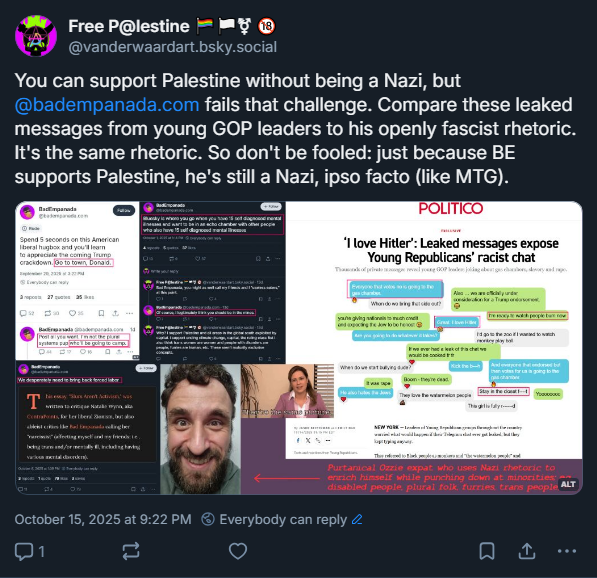Open the three-dot more options menu
Screen dimensions: 597x578
point(567,551)
